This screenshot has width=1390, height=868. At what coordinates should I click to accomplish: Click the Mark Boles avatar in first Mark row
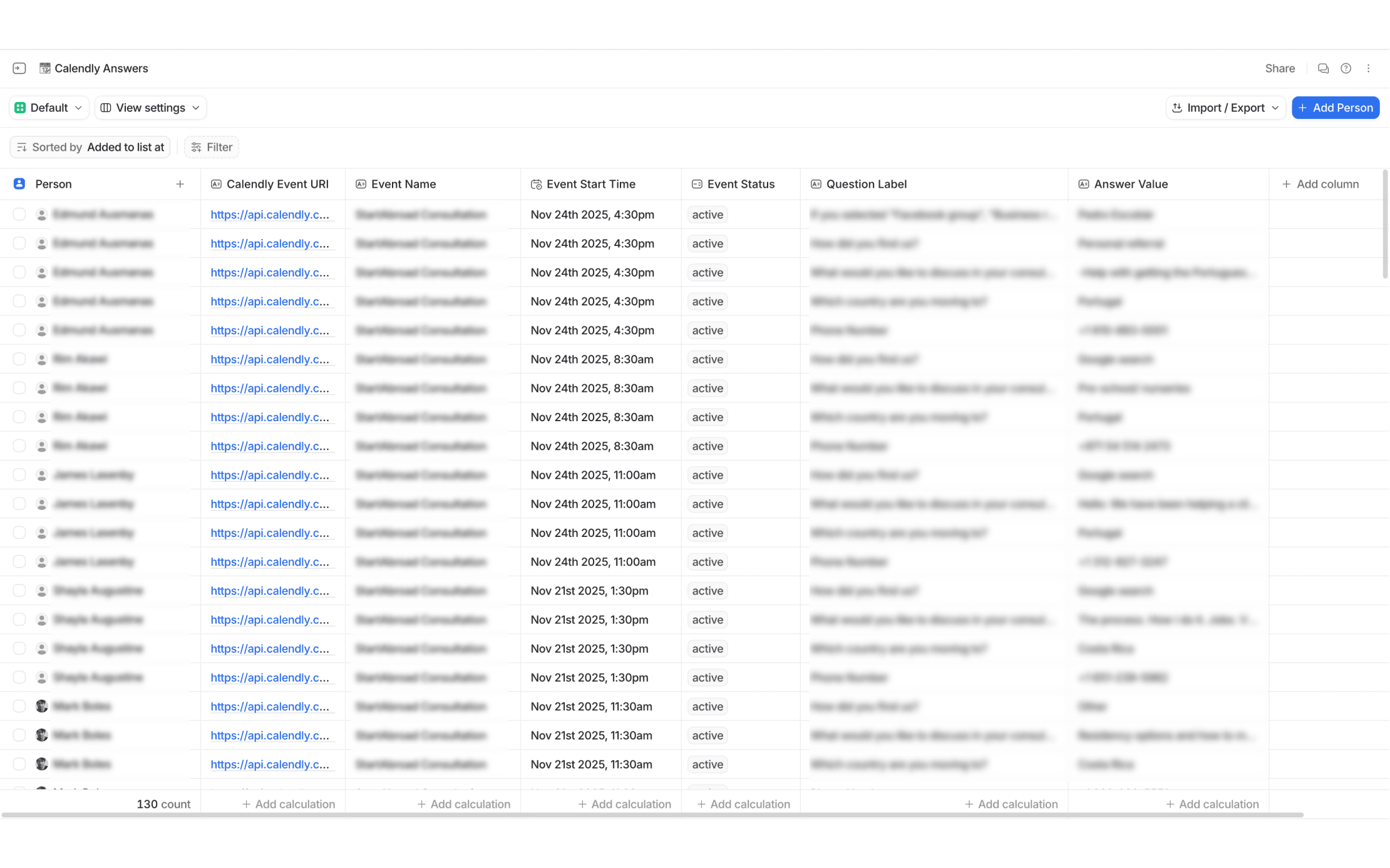point(42,707)
